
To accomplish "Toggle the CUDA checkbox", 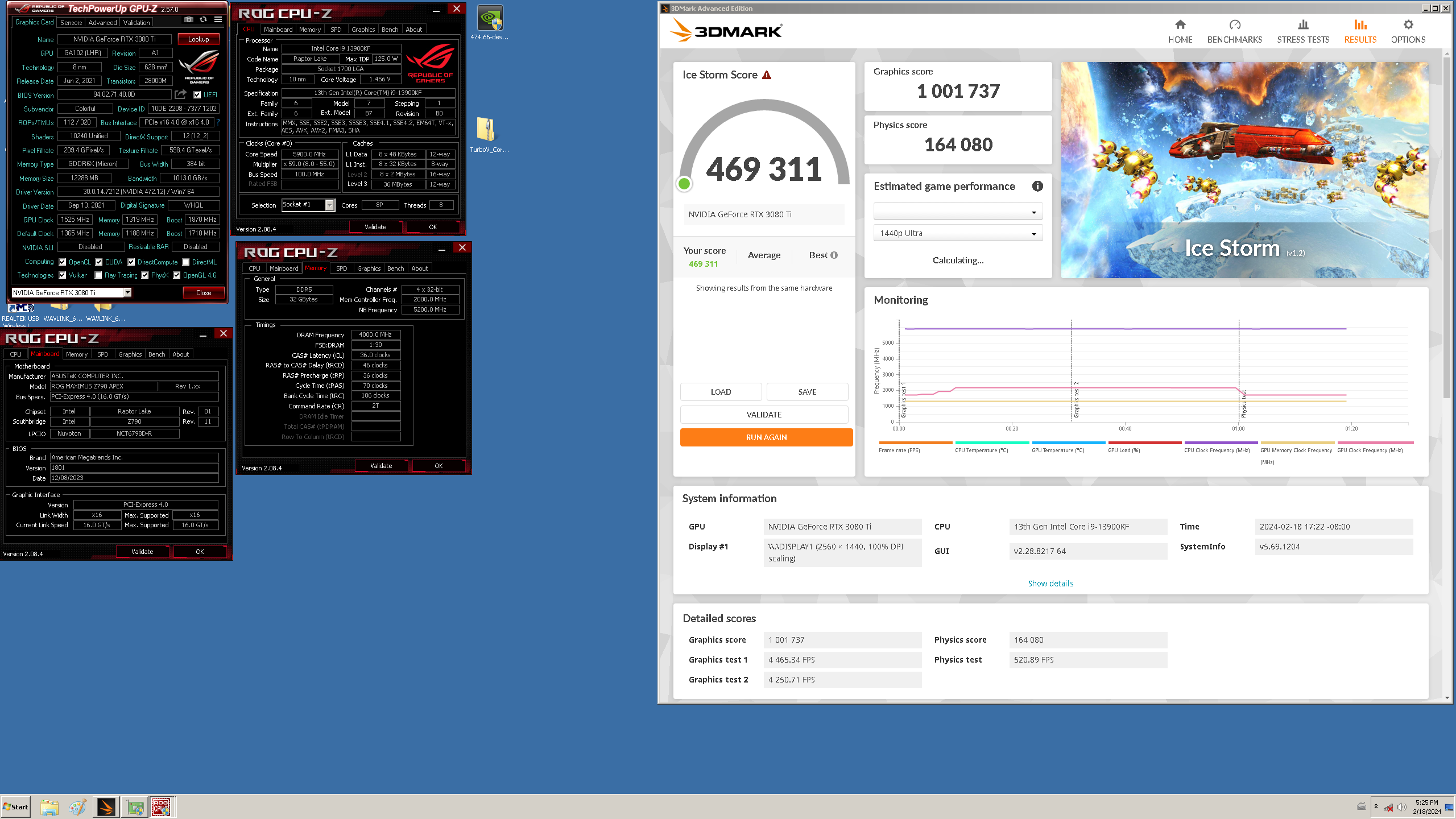I will pos(99,262).
